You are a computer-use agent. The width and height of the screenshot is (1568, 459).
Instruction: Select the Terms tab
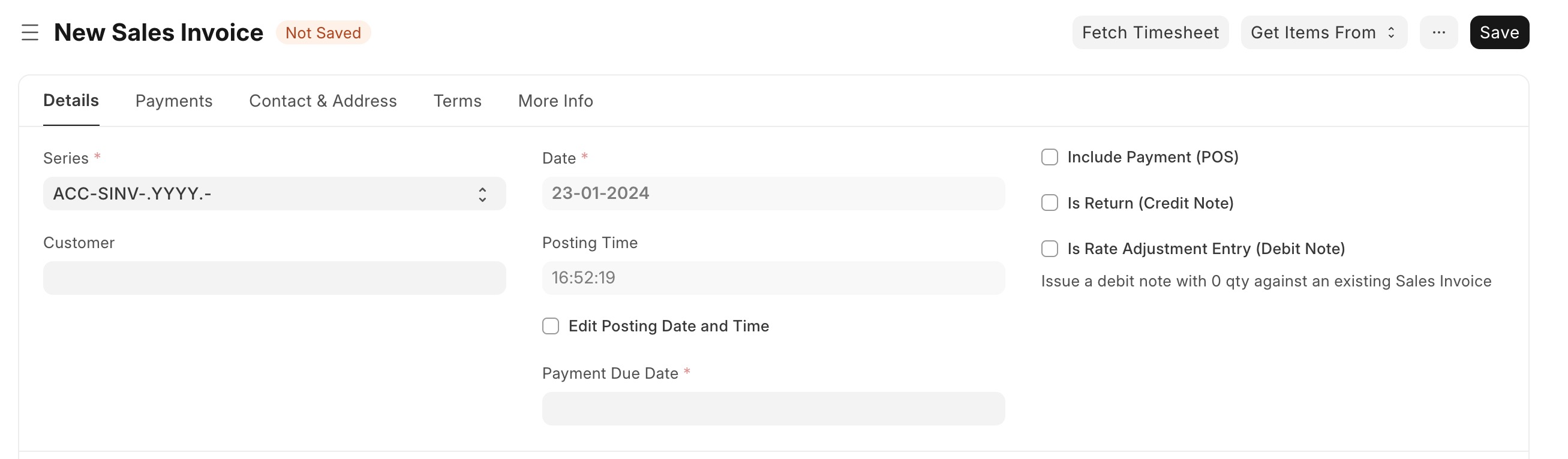click(457, 101)
